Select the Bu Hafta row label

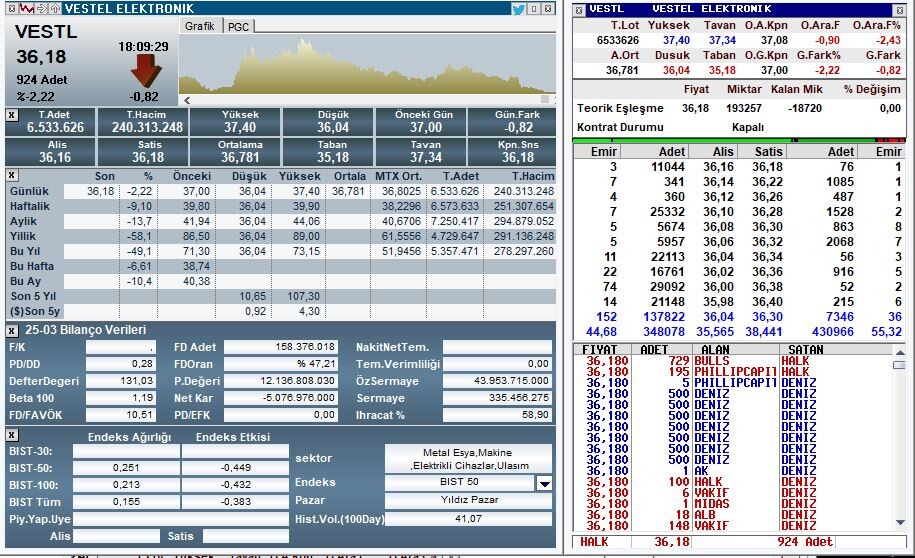tap(32, 266)
